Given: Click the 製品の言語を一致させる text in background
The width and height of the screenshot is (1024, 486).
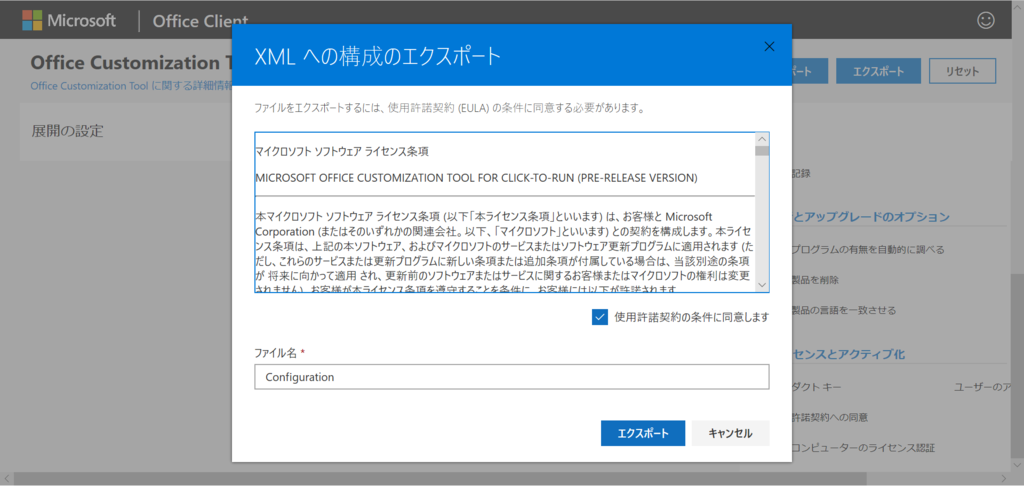Looking at the screenshot, I should 844,310.
